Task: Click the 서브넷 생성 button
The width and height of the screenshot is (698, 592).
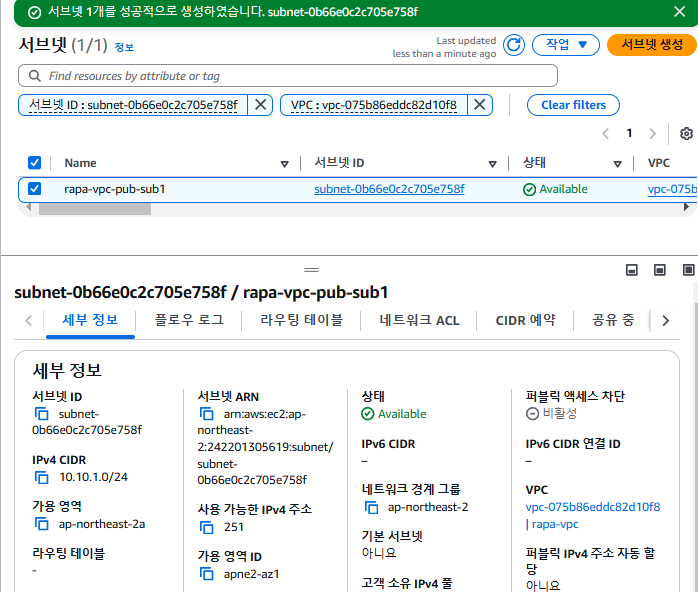Action: pos(652,45)
